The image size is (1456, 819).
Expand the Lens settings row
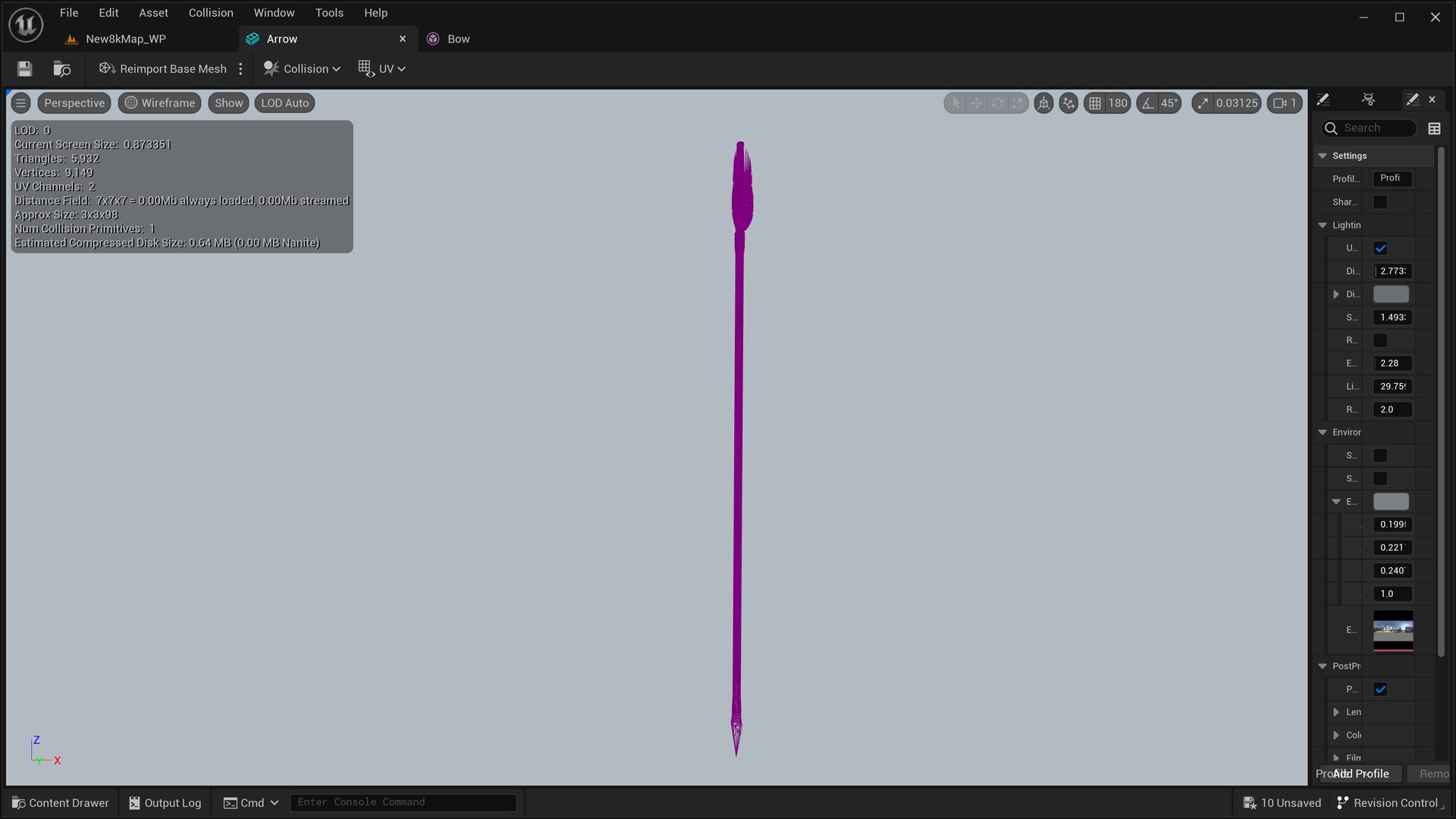tap(1336, 712)
